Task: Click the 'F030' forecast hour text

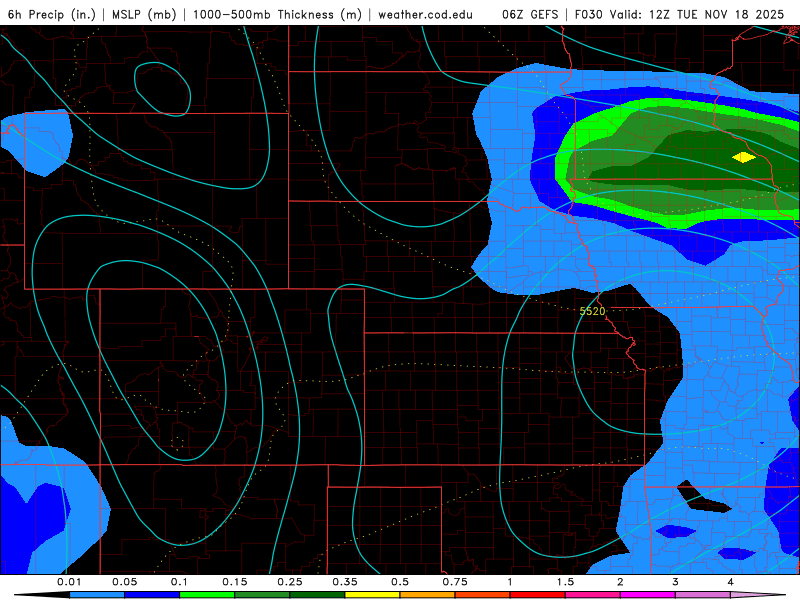Action: point(589,14)
